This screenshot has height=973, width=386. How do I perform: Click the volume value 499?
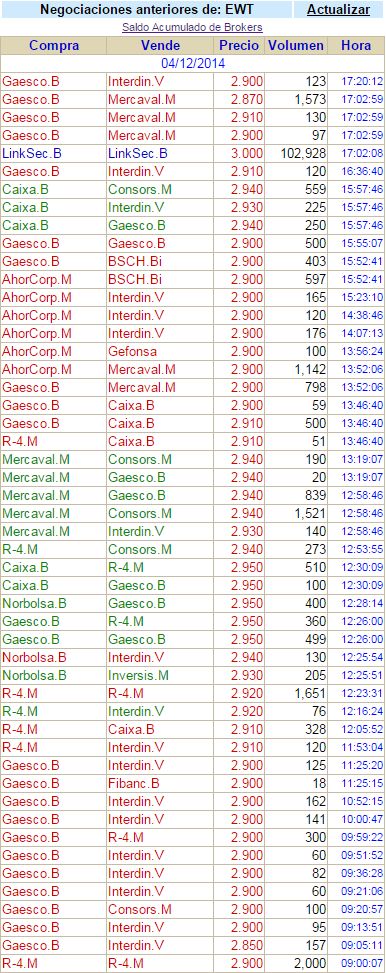point(316,639)
